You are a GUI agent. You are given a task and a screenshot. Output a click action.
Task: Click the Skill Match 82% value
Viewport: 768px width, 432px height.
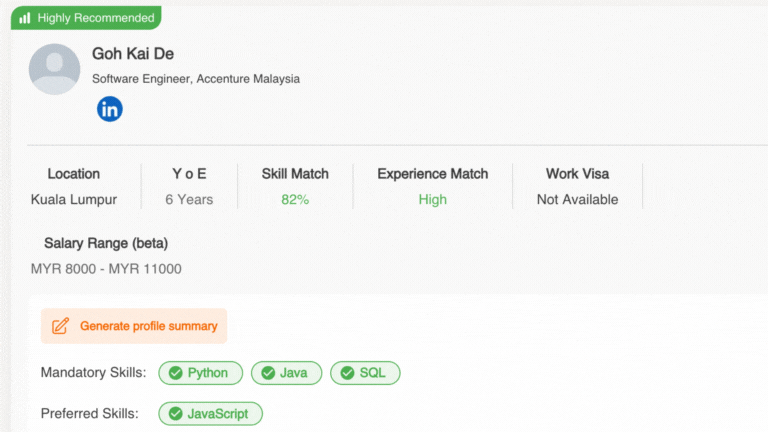(x=295, y=199)
